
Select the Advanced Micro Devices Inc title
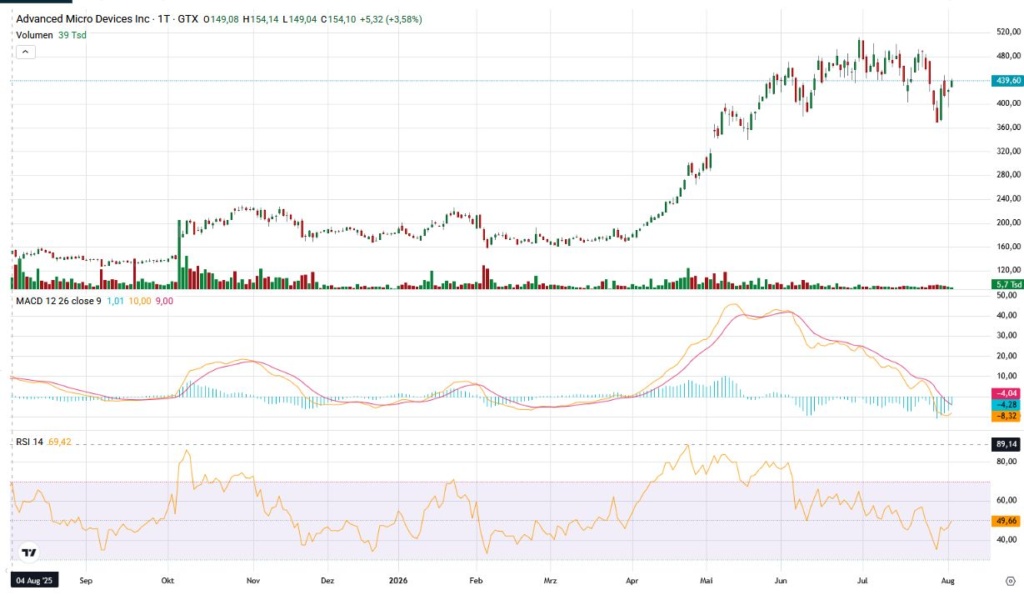(83, 20)
